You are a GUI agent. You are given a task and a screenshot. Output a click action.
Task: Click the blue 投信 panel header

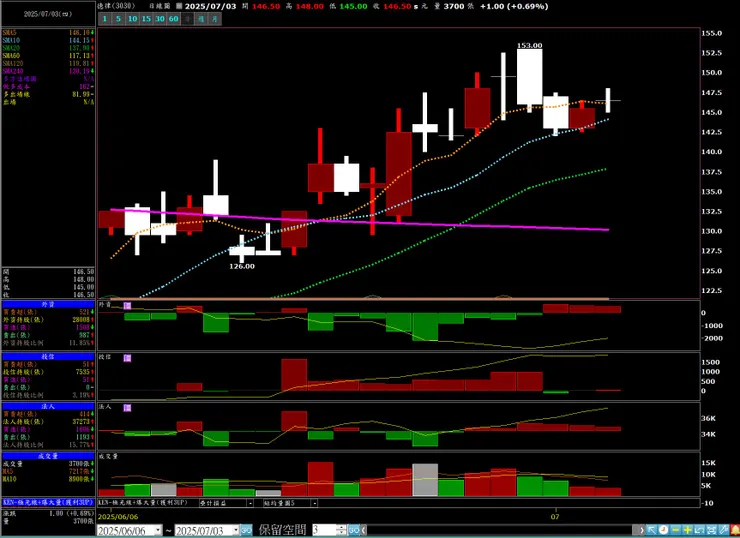coord(48,356)
